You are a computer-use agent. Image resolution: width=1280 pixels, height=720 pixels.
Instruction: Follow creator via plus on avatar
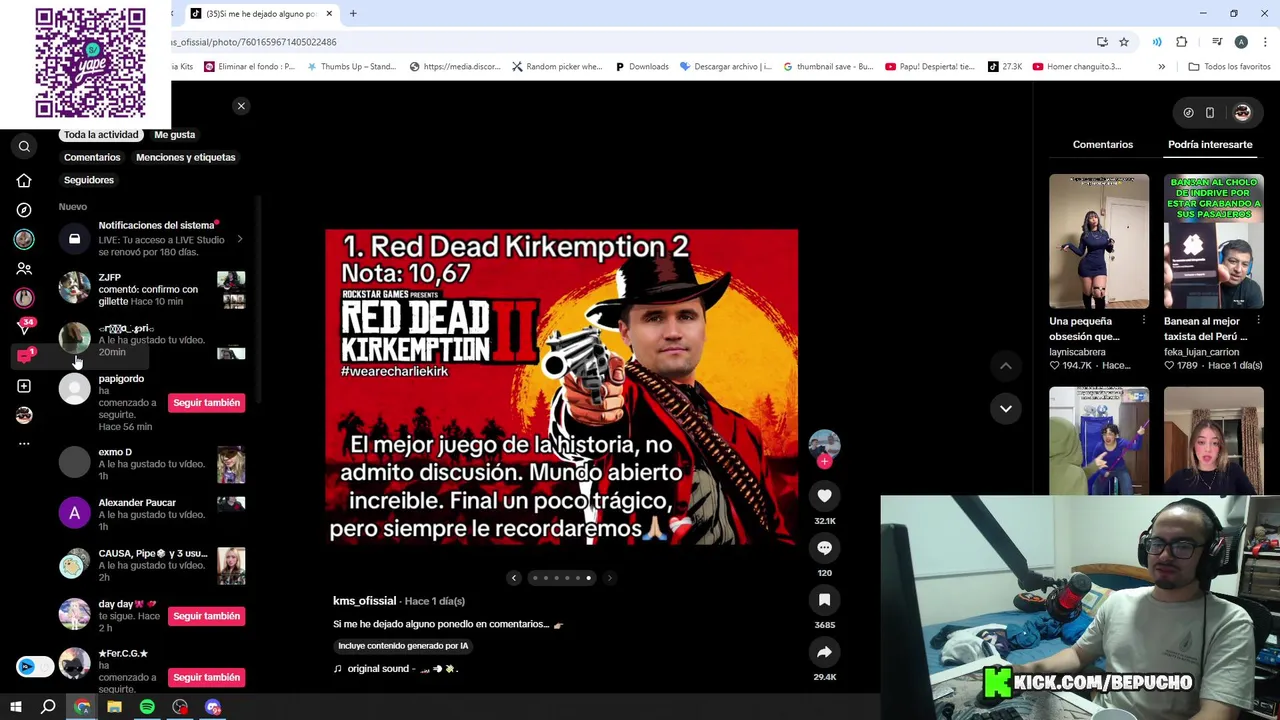click(x=825, y=462)
